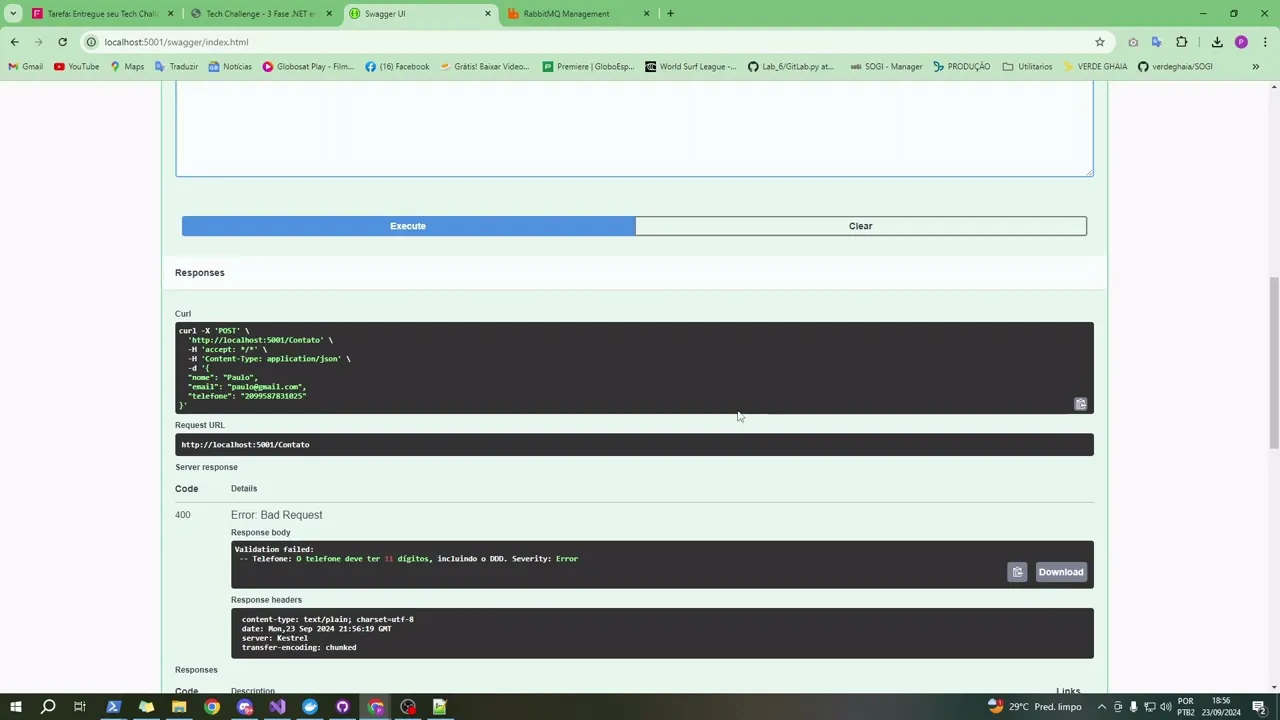Click the Request URL http://localhost:5001/Contato
1280x720 pixels.
tap(245, 445)
